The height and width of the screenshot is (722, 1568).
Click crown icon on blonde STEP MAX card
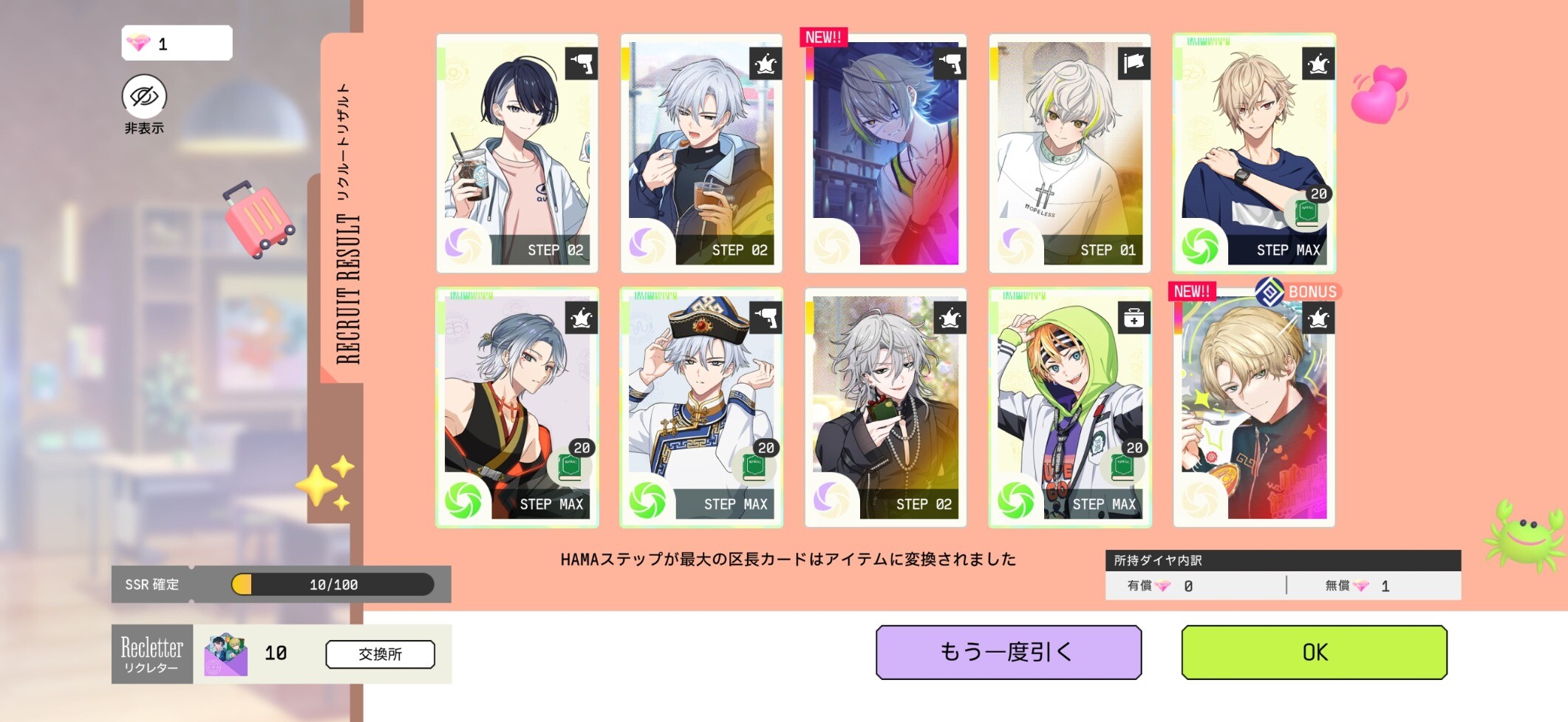[1318, 64]
